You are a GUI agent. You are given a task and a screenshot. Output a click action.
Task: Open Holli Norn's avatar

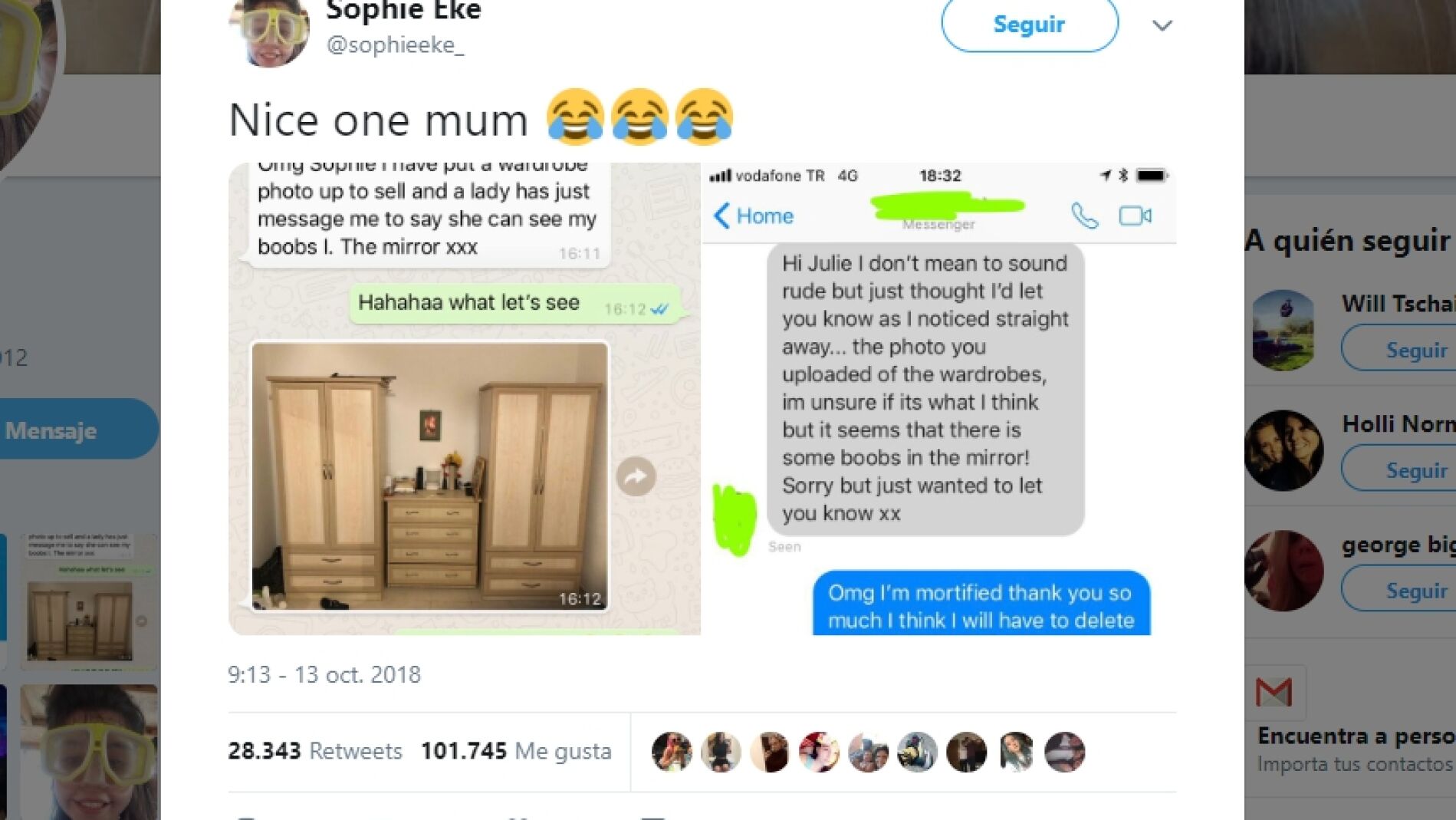click(x=1283, y=451)
